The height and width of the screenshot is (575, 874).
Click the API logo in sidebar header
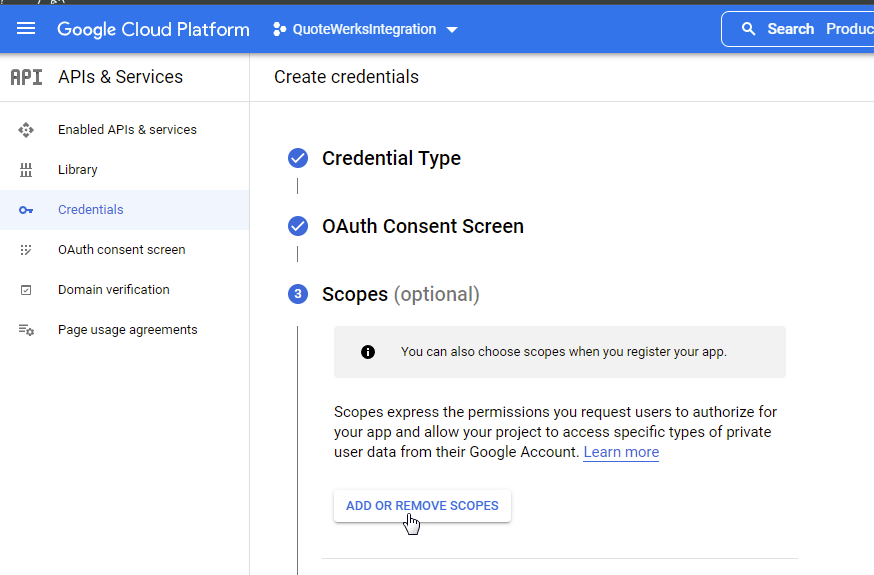26,77
